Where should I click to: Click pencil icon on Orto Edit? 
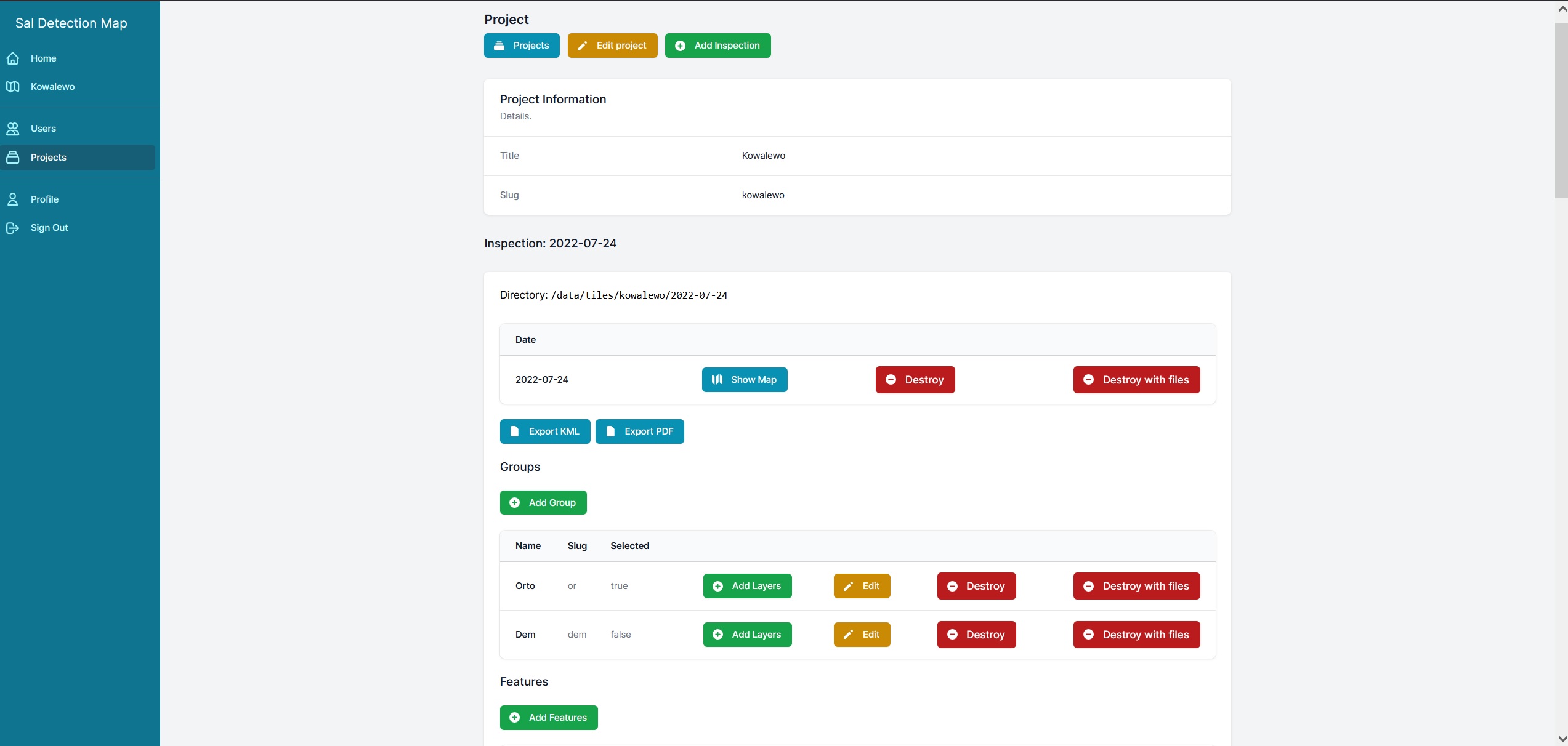pyautogui.click(x=849, y=586)
